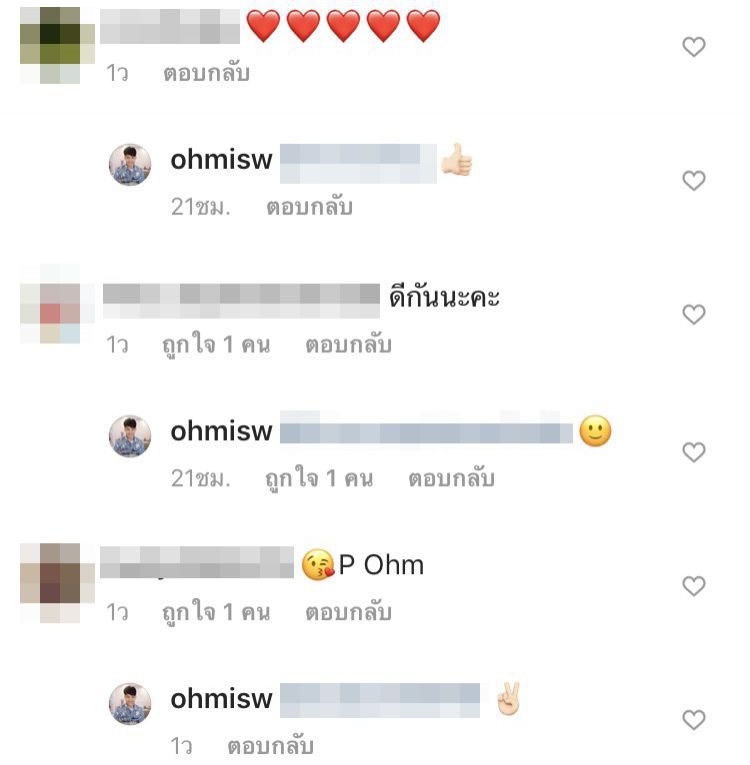Reply to the five hearts comment
Image resolution: width=750 pixels, height=765 pixels.
206,74
